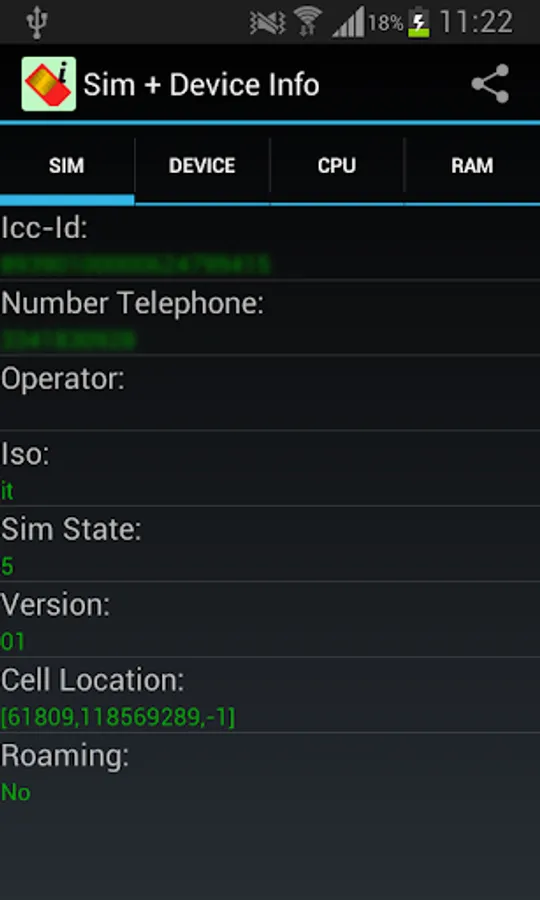
Task: Tap the Sim + Device Info app icon
Action: point(49,84)
